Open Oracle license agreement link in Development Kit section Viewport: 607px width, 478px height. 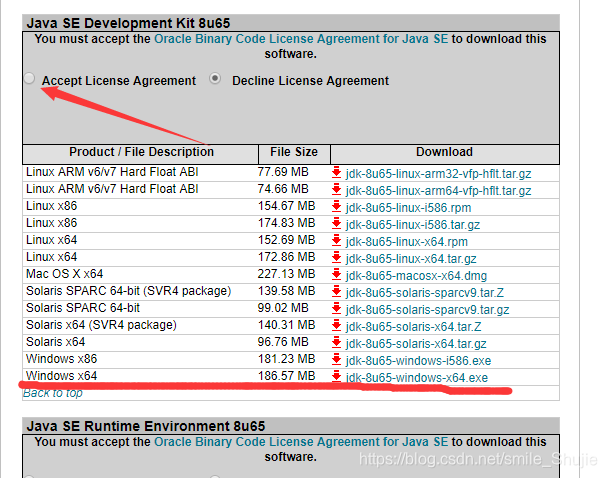pyautogui.click(x=301, y=39)
